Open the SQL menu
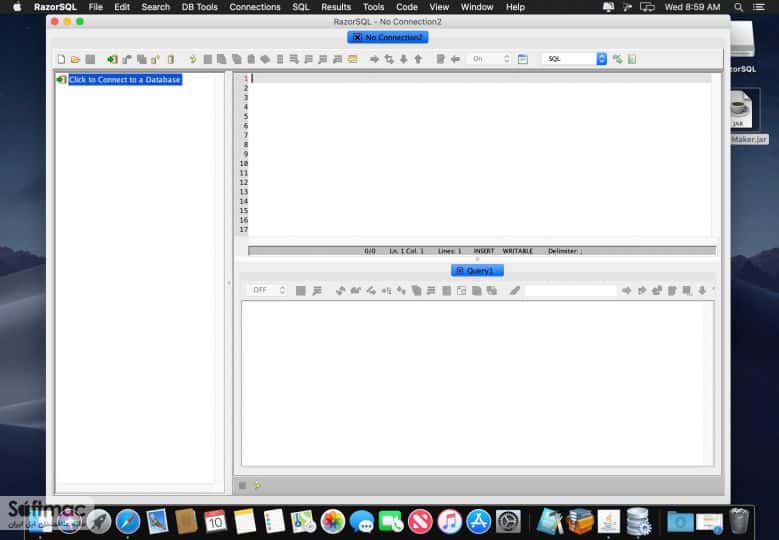This screenshot has height=540, width=779. pos(301,7)
